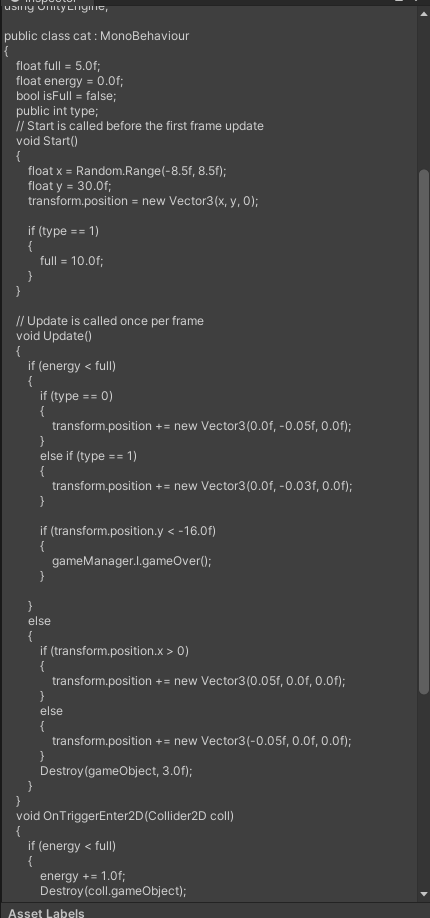Click the 'bool isFull = false;' declaration
Viewport: 430px width, 918px height.
coord(66,95)
